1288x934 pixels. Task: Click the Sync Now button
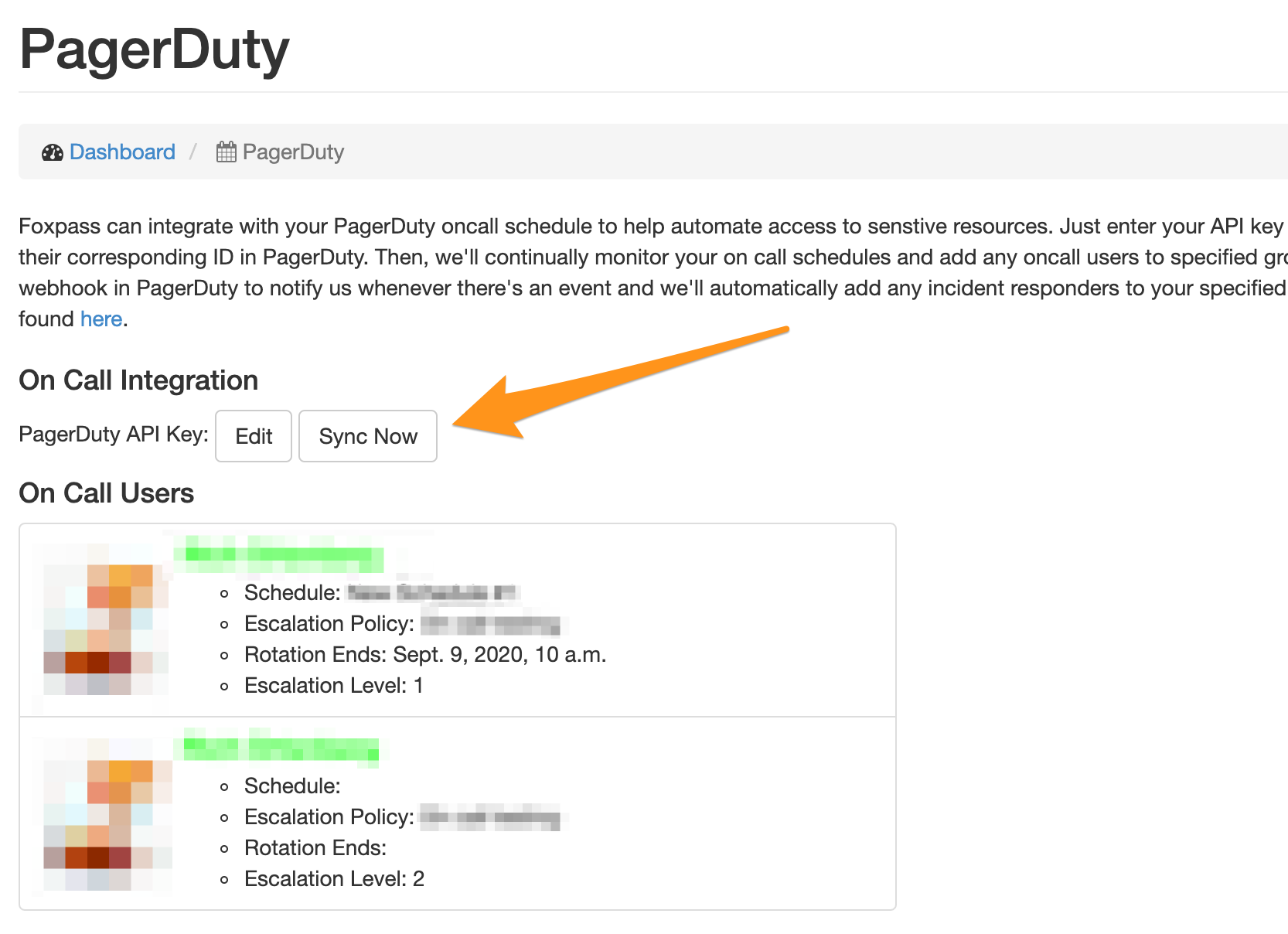point(368,436)
